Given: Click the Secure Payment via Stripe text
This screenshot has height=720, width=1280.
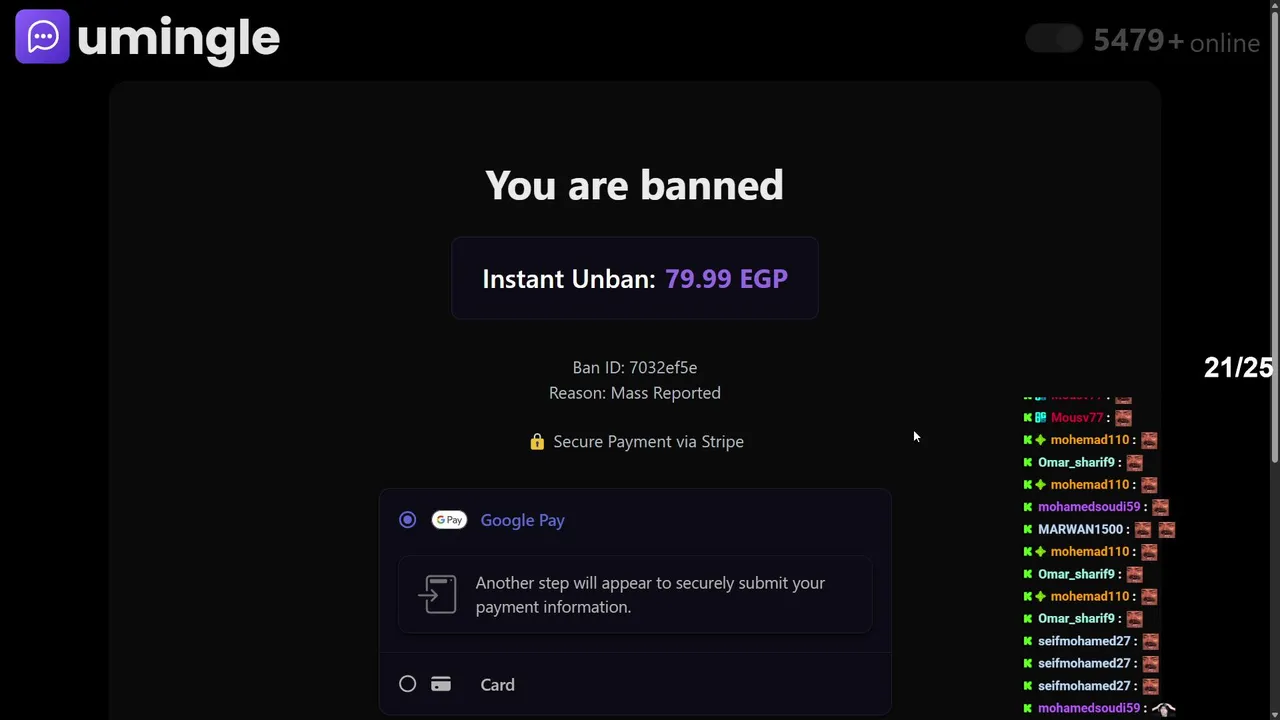Looking at the screenshot, I should pos(648,441).
